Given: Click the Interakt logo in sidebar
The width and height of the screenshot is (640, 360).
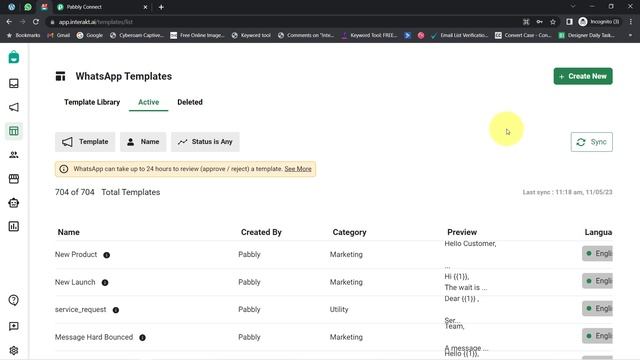Looking at the screenshot, I should click(x=14, y=57).
